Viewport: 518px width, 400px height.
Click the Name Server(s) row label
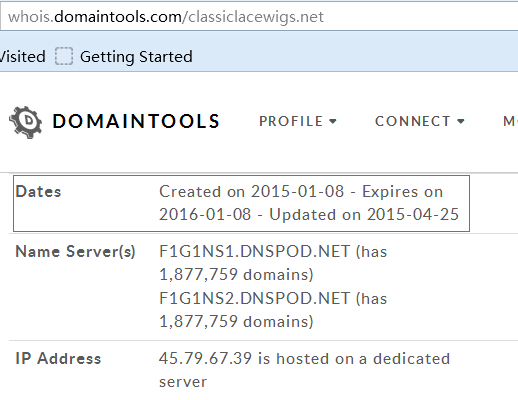pyautogui.click(x=75, y=252)
